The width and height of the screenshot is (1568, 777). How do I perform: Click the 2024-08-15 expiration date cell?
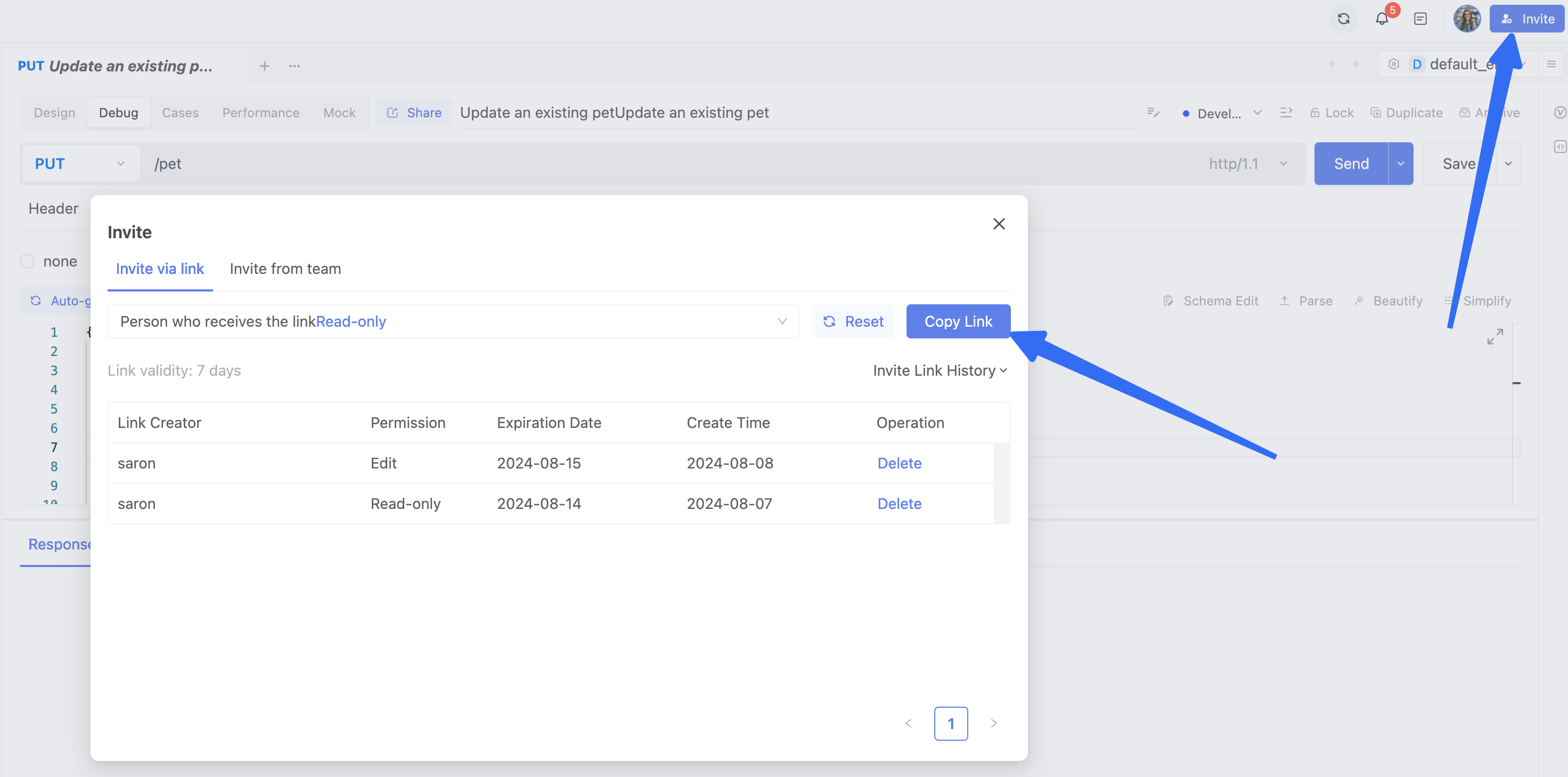point(538,464)
